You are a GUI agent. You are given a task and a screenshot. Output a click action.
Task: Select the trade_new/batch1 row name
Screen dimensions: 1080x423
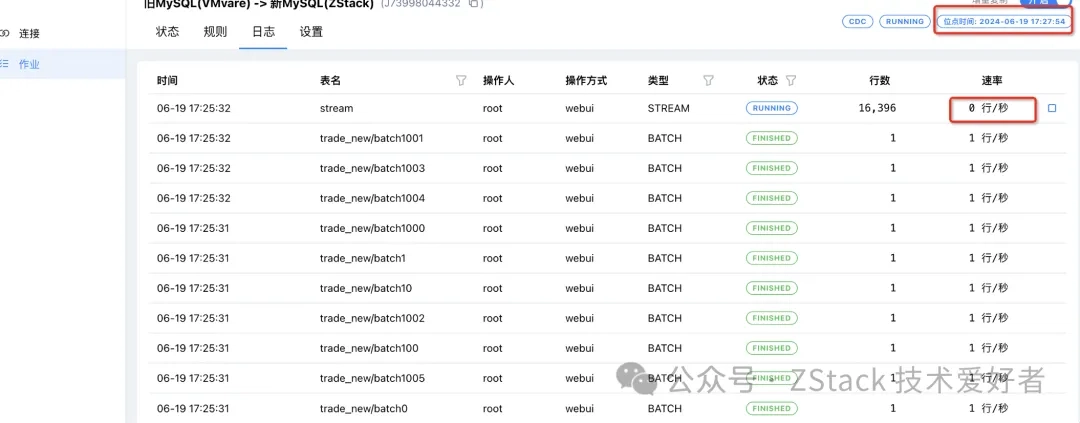coord(363,258)
